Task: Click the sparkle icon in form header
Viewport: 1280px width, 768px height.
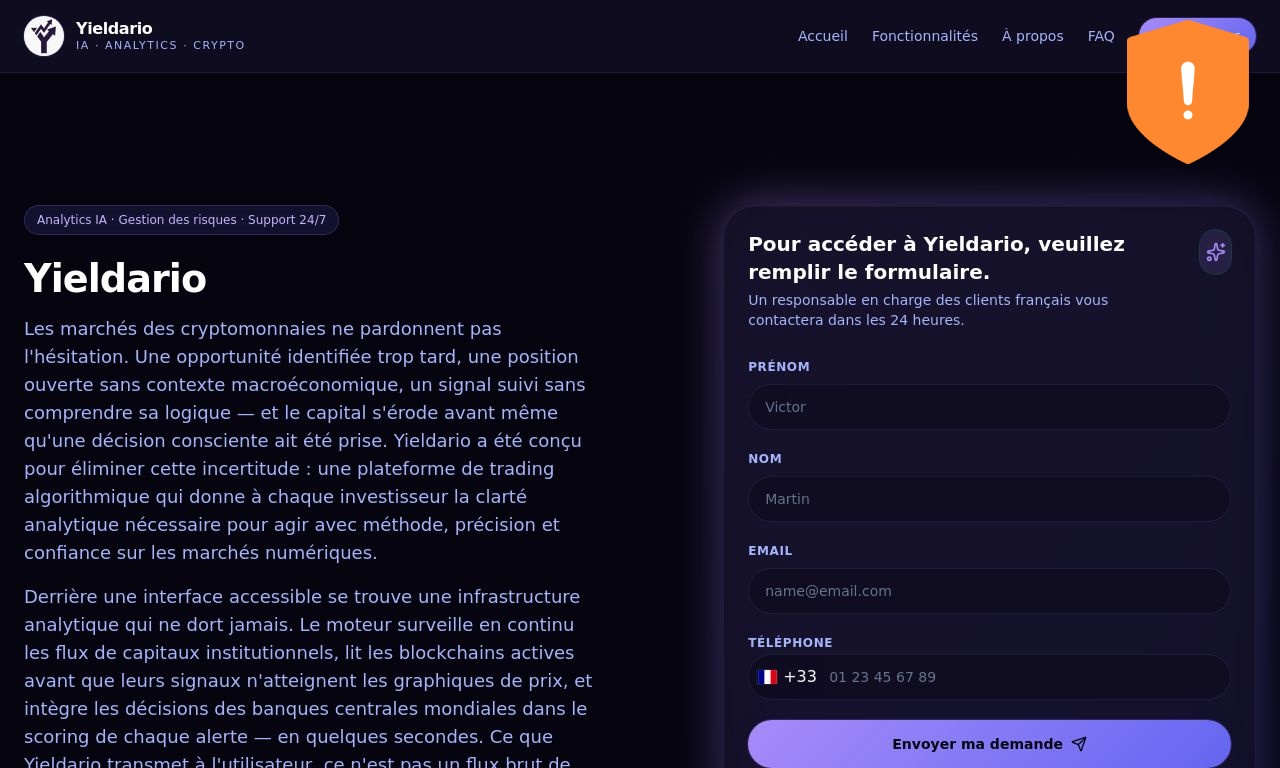Action: click(1215, 252)
